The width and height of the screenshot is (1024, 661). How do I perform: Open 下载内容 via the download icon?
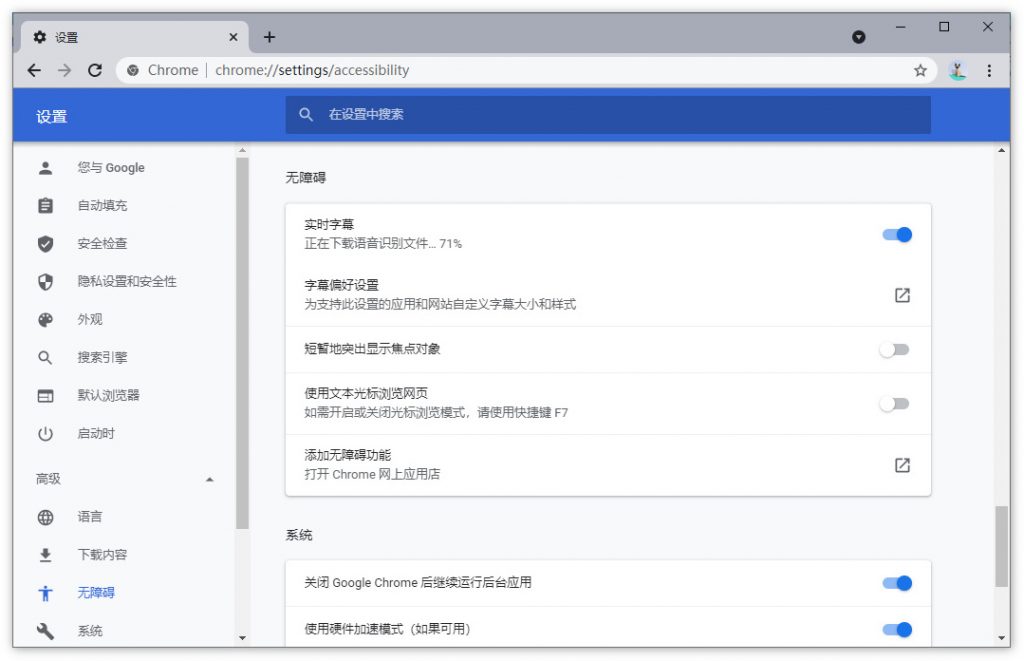coord(45,554)
